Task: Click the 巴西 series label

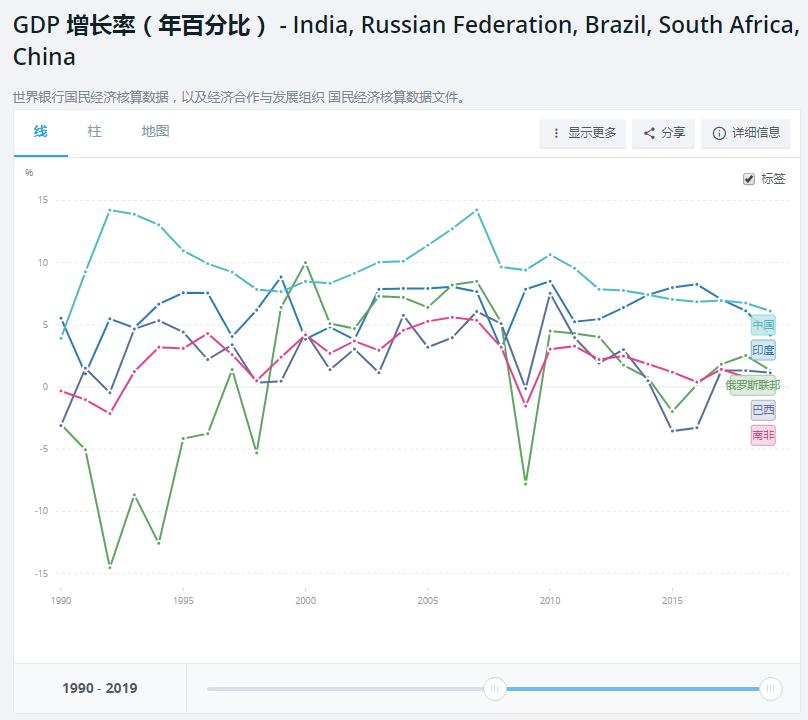Action: pyautogui.click(x=763, y=410)
